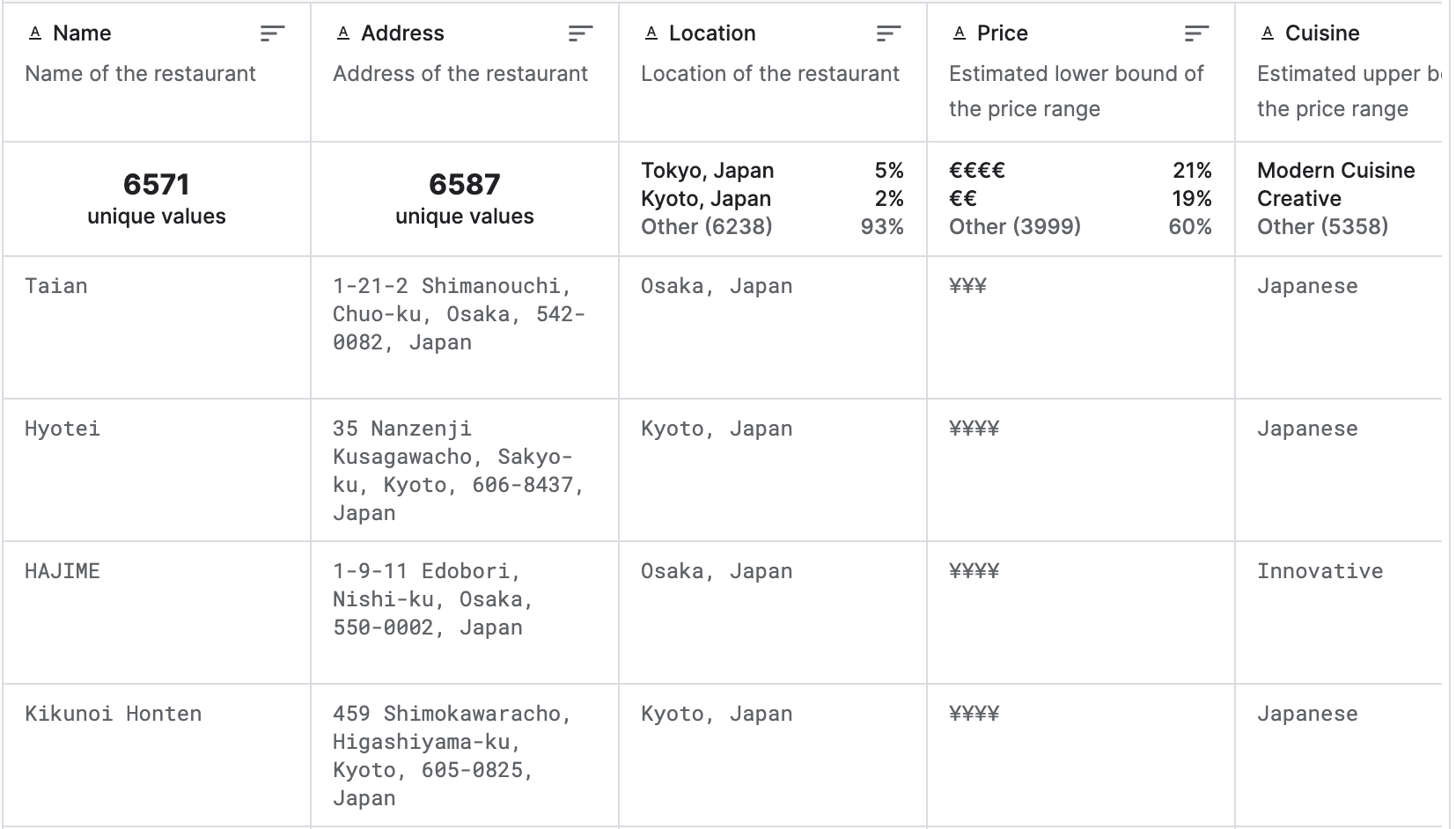Screen dimensions: 1456x829
Task: Filter by Kyoto, Japan distribution entry
Action: click(x=772, y=198)
